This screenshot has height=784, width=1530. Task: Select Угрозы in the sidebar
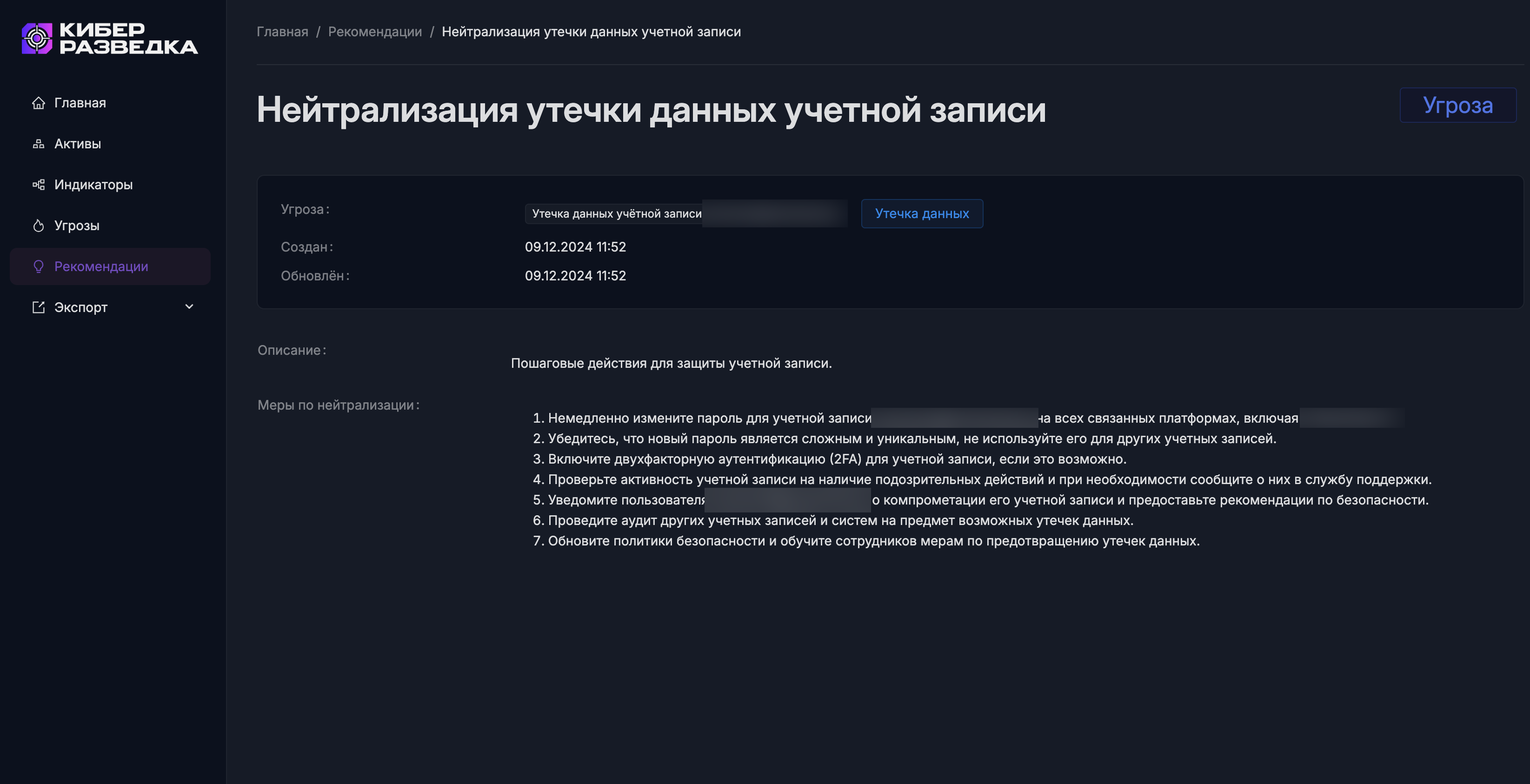click(x=110, y=226)
